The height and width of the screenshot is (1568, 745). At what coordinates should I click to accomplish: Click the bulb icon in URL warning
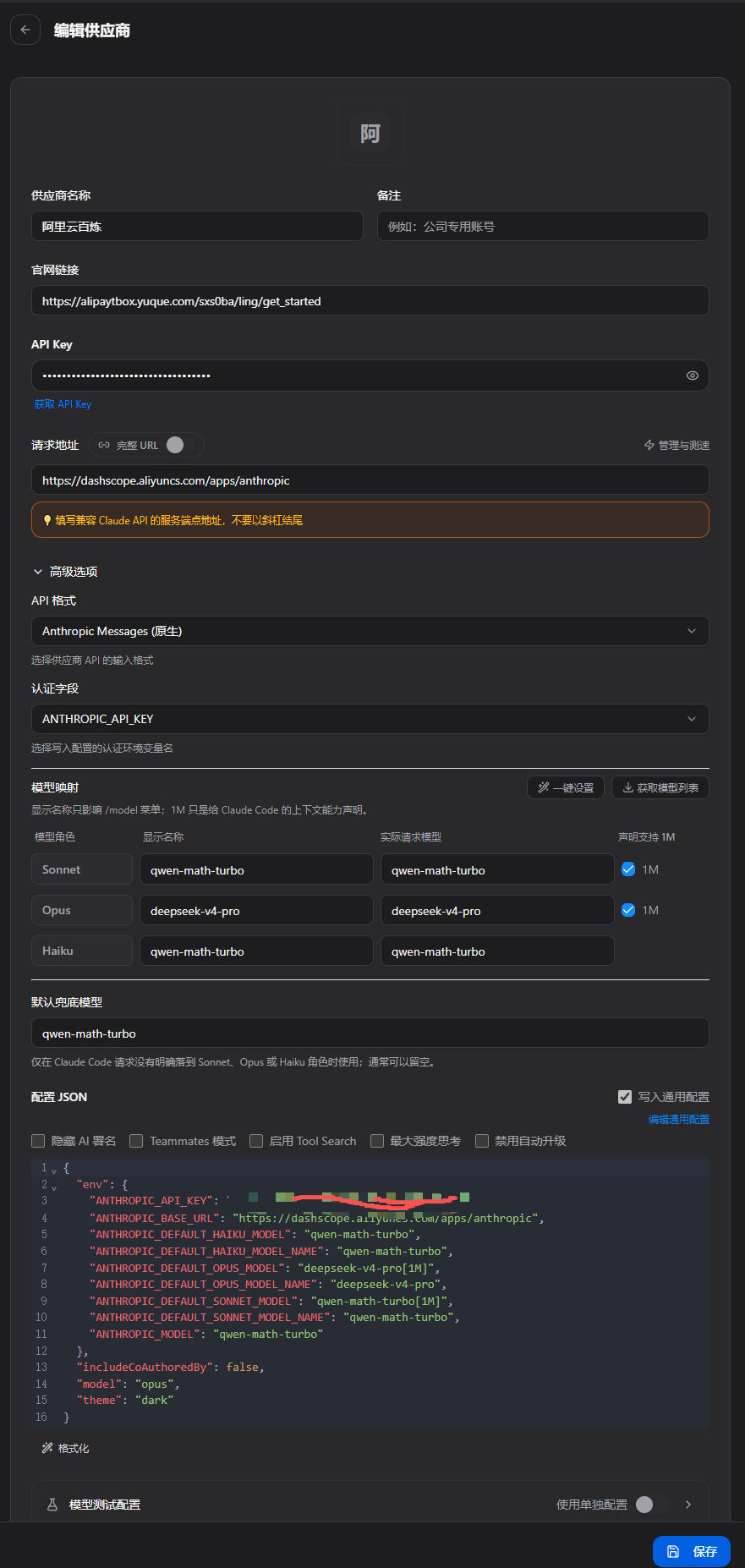pos(47,520)
